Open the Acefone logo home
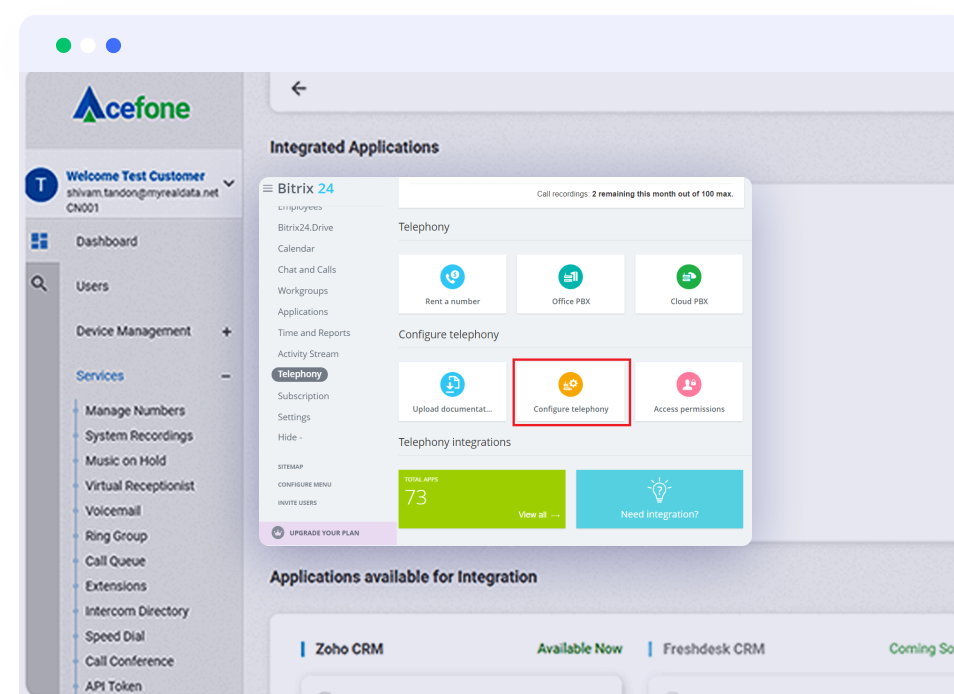Viewport: 954px width, 694px height. coord(131,105)
